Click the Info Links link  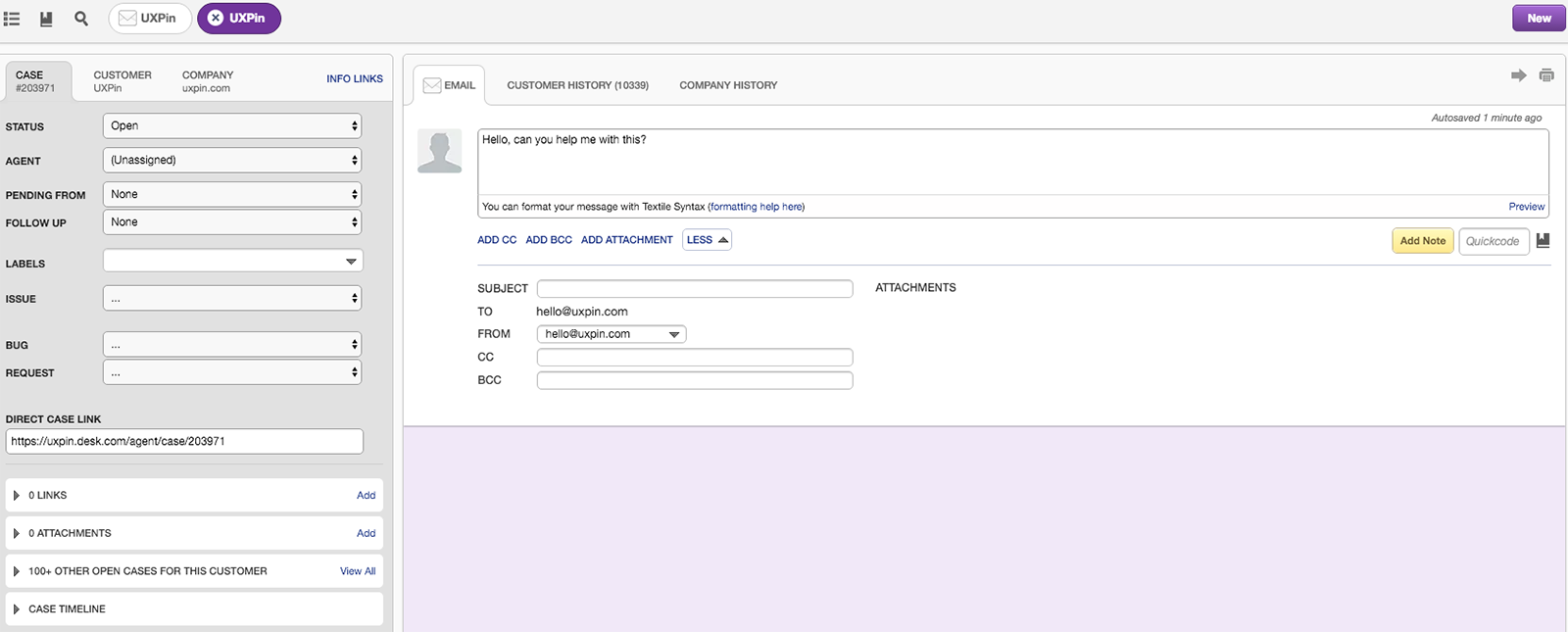point(355,78)
